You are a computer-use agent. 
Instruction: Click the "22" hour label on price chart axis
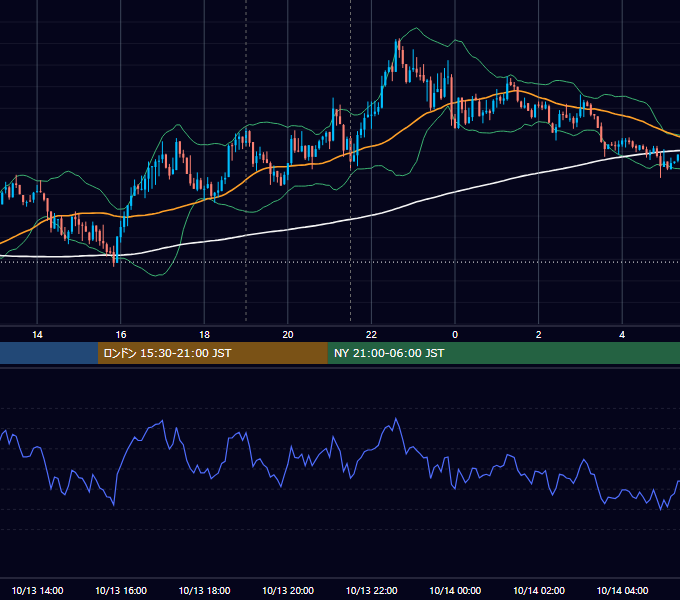371,335
